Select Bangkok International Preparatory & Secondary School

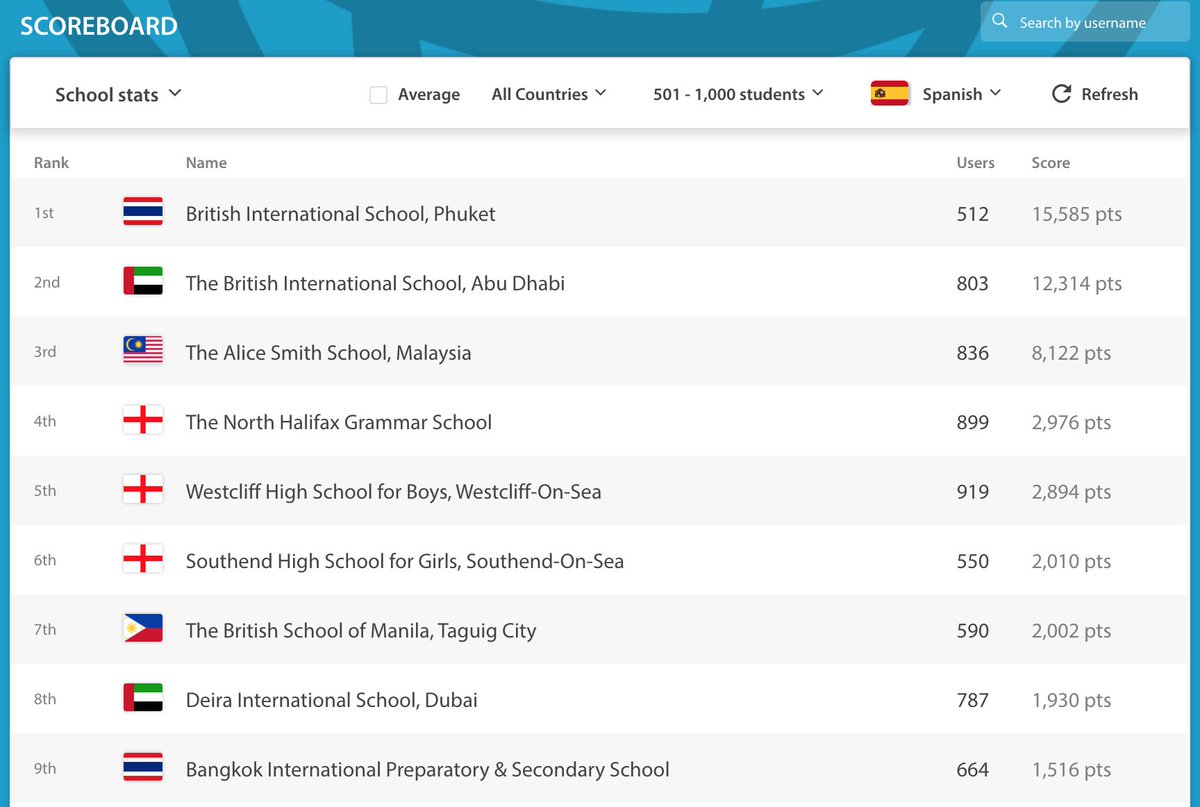point(428,770)
